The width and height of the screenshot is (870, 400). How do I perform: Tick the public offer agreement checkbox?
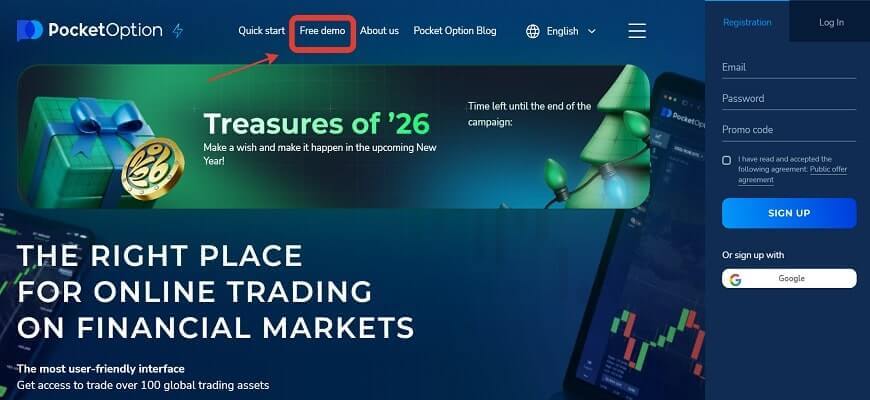[726, 160]
